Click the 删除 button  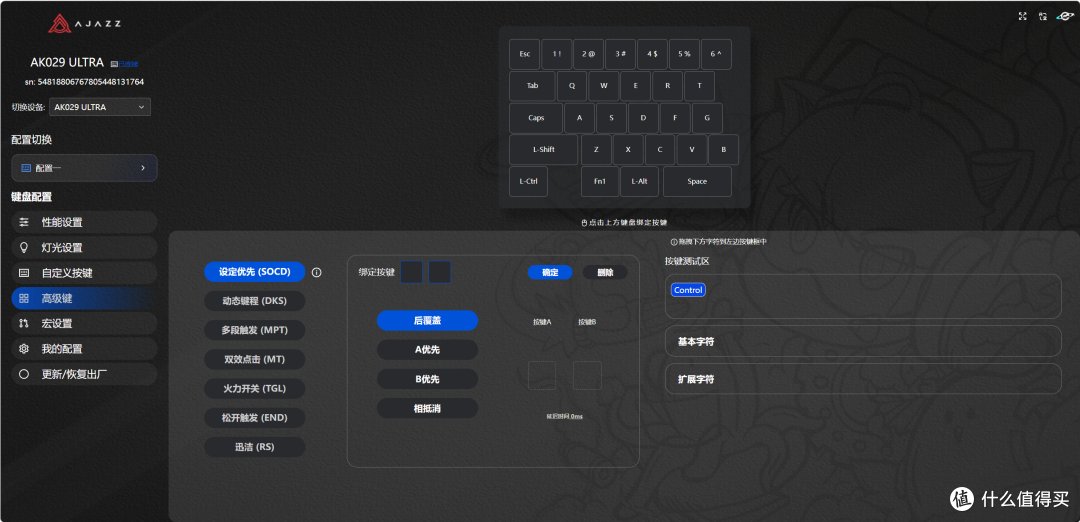[605, 272]
